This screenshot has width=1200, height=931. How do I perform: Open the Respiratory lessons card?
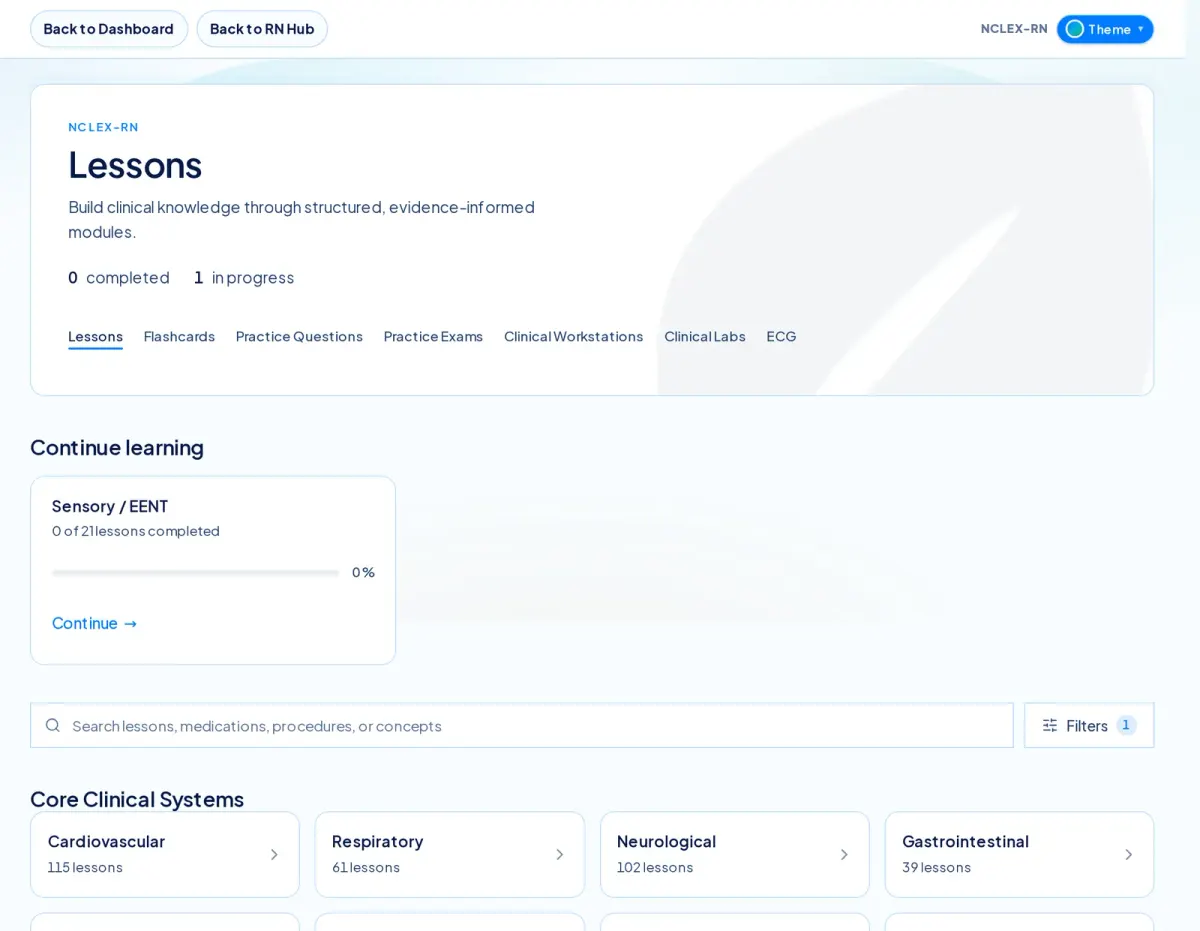(x=450, y=854)
